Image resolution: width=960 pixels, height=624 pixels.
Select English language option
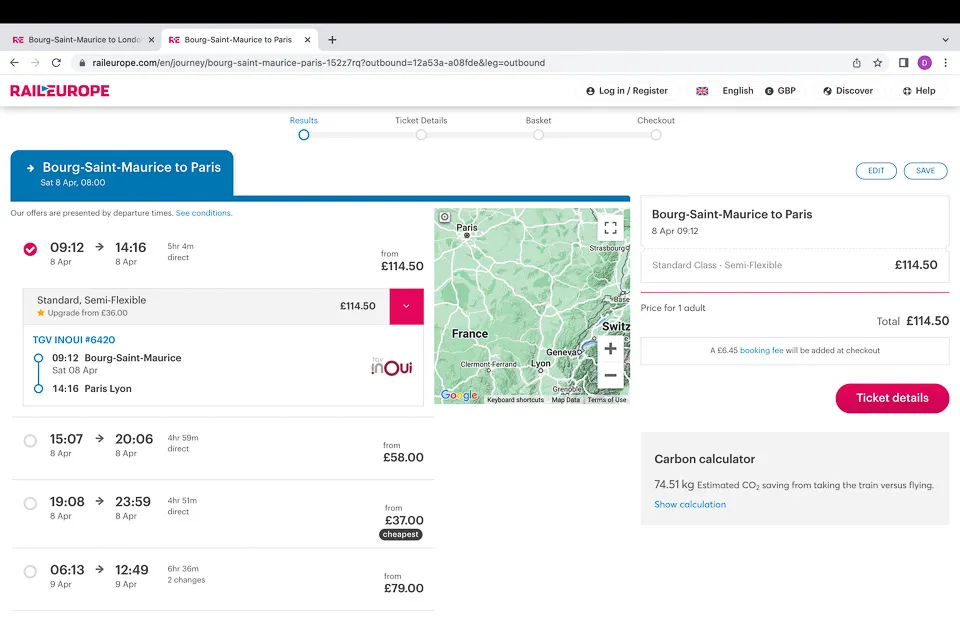(x=738, y=91)
